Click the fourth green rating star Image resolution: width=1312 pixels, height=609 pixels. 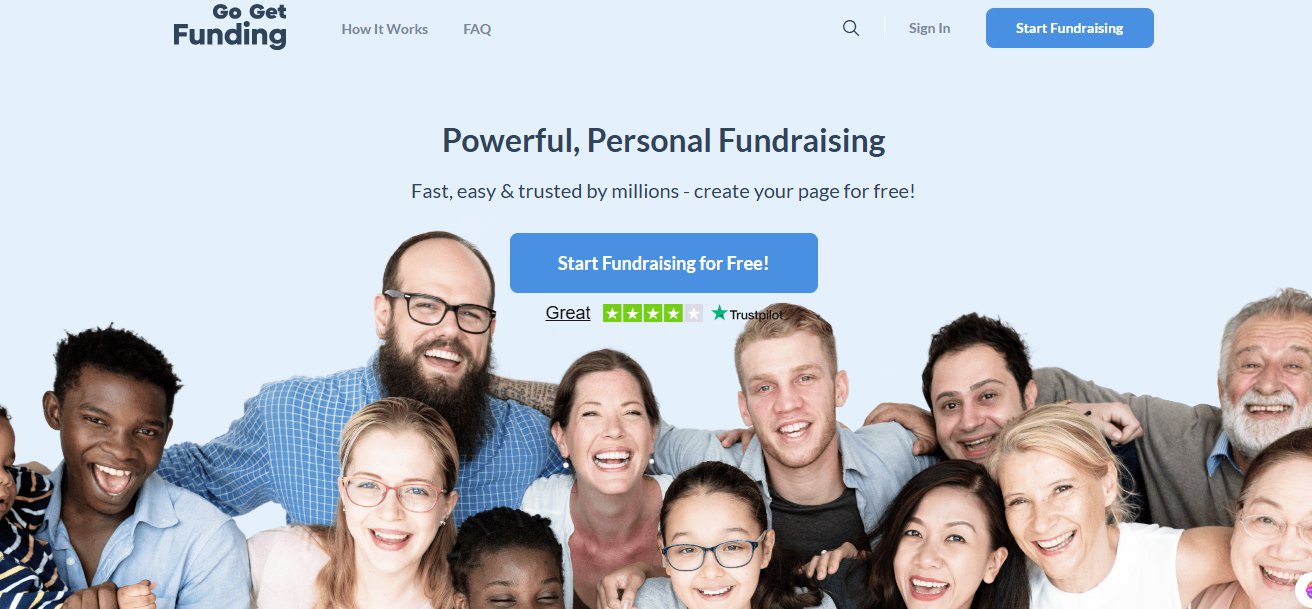pyautogui.click(x=673, y=313)
